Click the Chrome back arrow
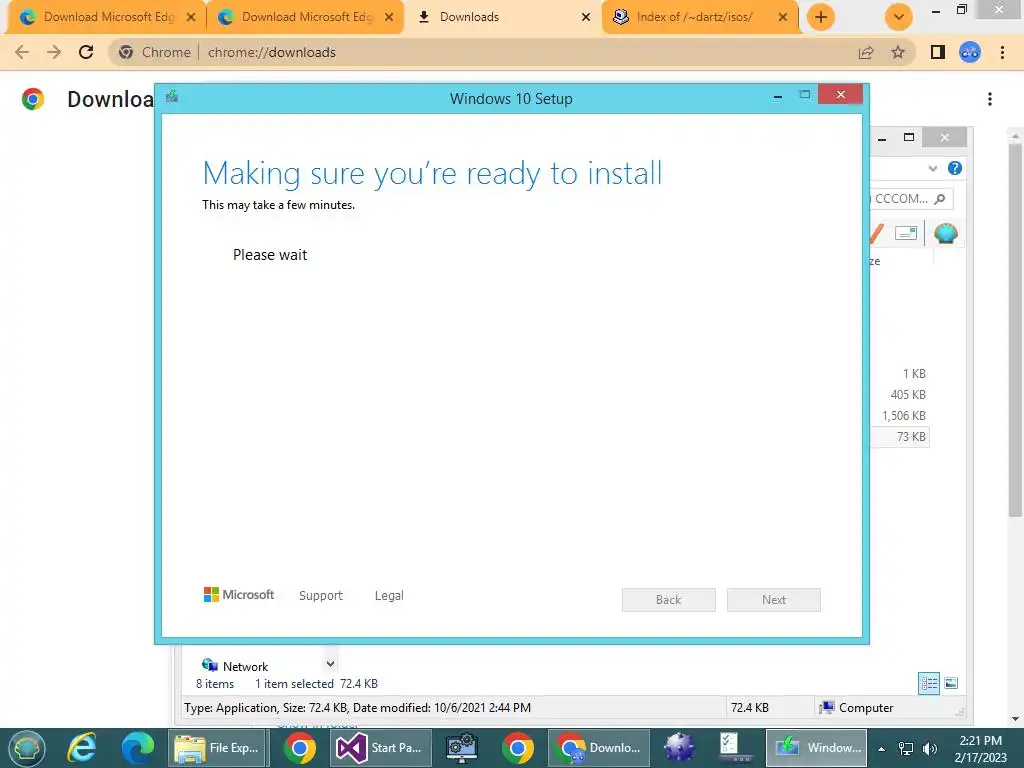This screenshot has width=1024, height=768. pyautogui.click(x=22, y=52)
